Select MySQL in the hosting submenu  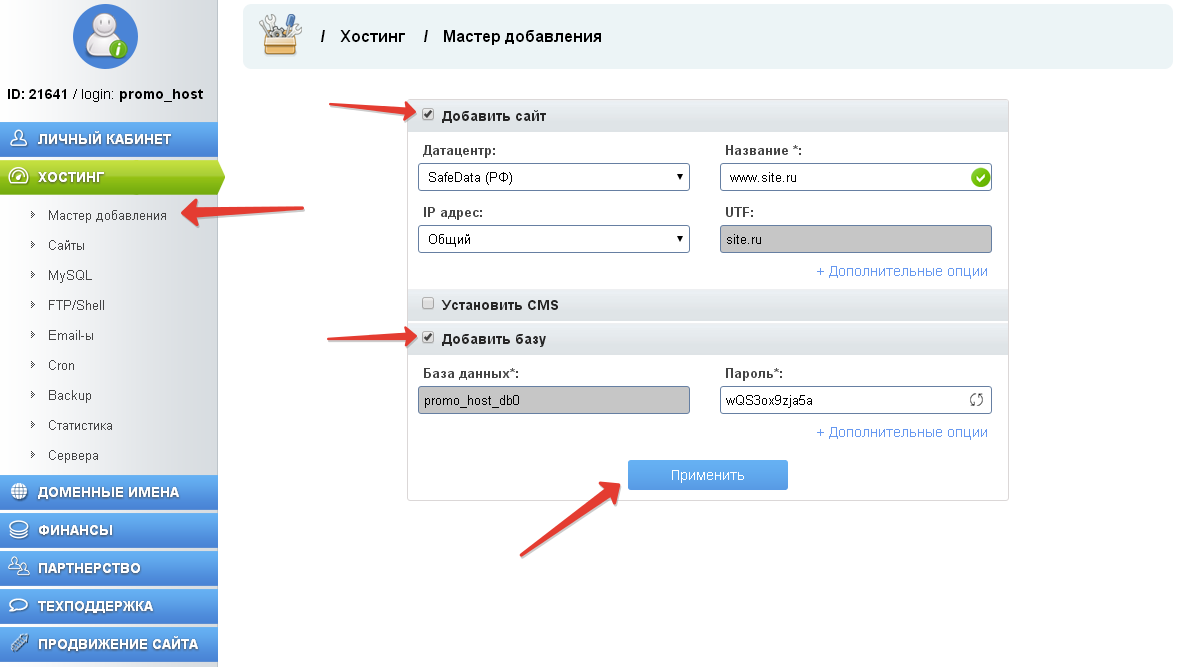(70, 275)
